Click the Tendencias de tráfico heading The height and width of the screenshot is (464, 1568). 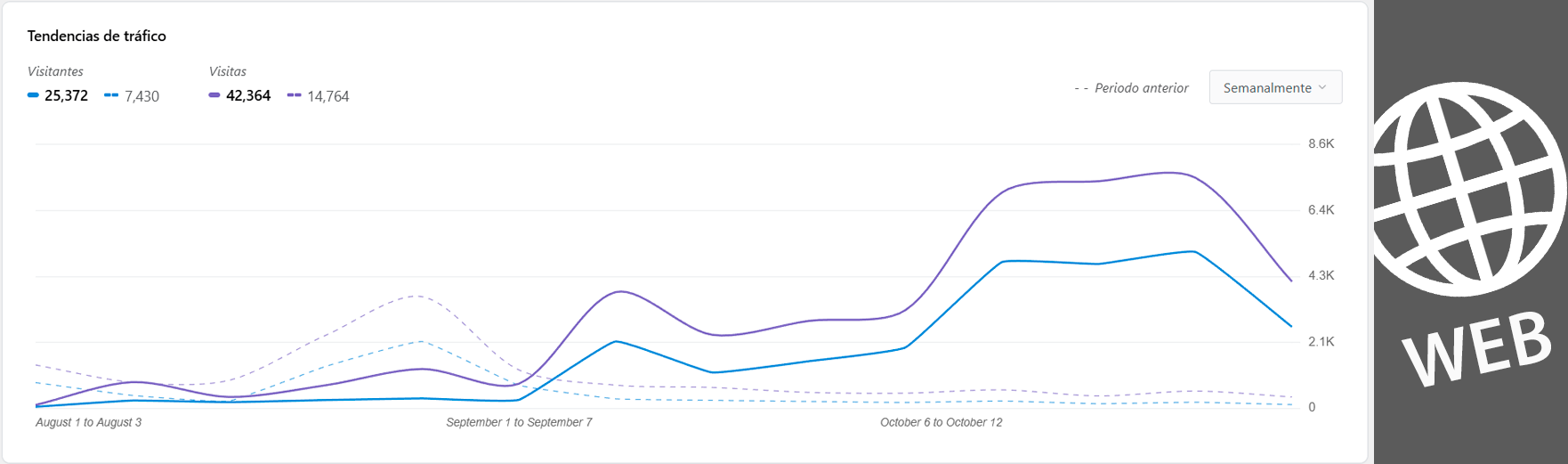(x=97, y=36)
